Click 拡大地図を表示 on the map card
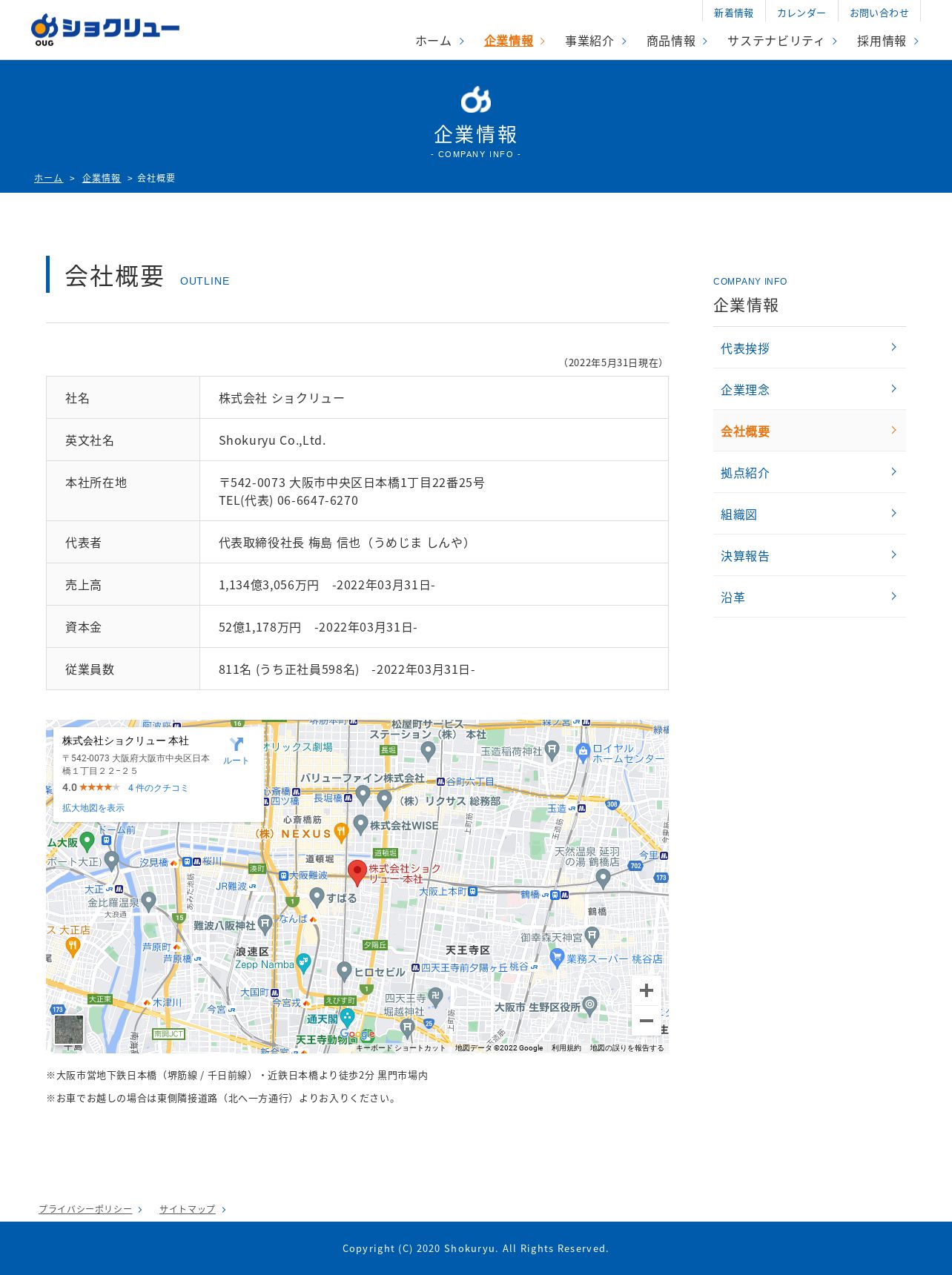952x1275 pixels. pyautogui.click(x=93, y=808)
